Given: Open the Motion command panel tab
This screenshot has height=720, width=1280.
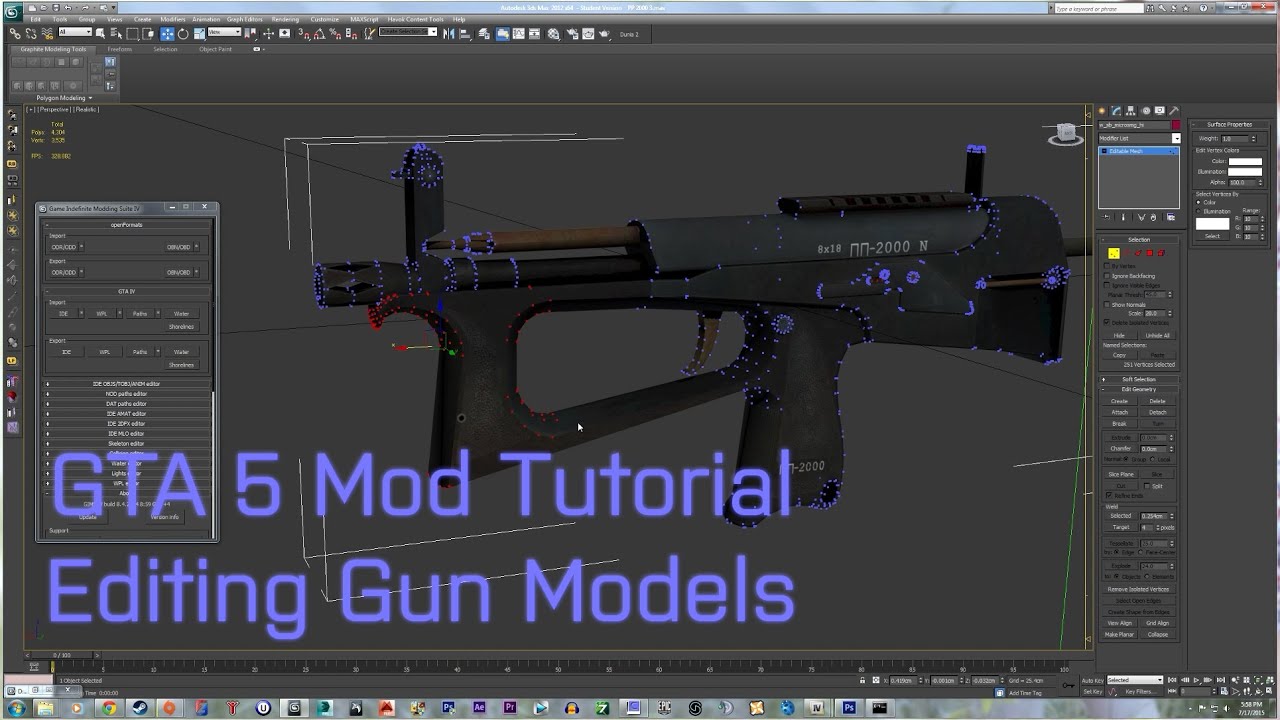Looking at the screenshot, I should click(x=1146, y=110).
